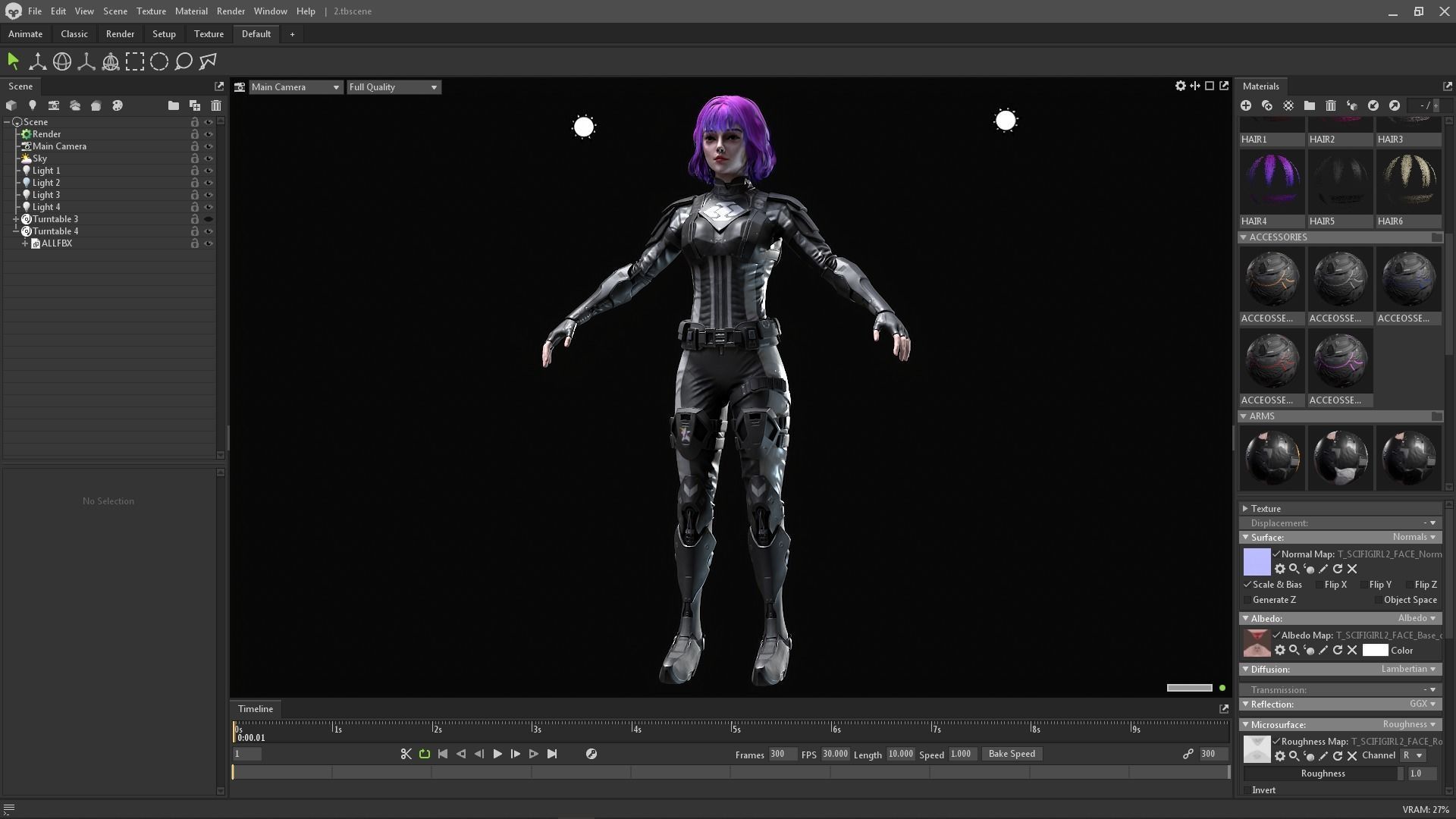Open Normal Map settings gear icon
Image resolution: width=1456 pixels, height=819 pixels.
pyautogui.click(x=1280, y=569)
